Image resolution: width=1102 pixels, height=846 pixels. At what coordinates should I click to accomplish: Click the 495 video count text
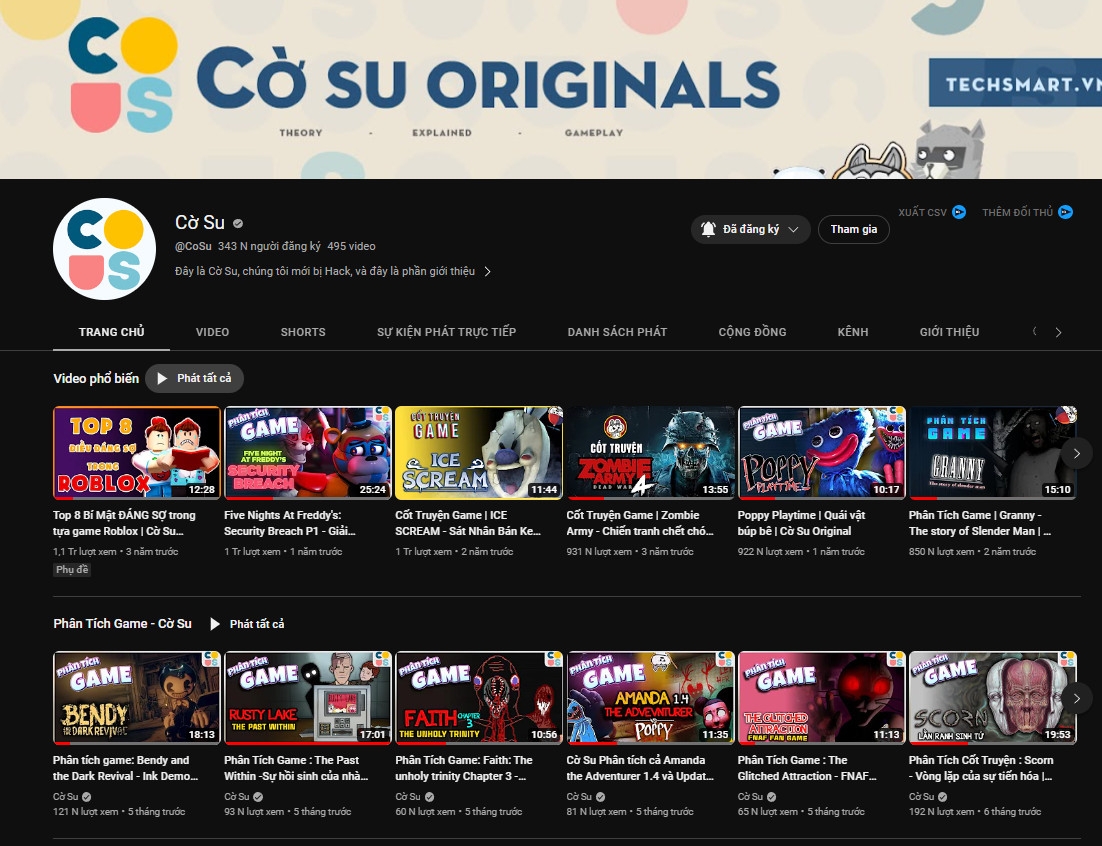click(351, 246)
